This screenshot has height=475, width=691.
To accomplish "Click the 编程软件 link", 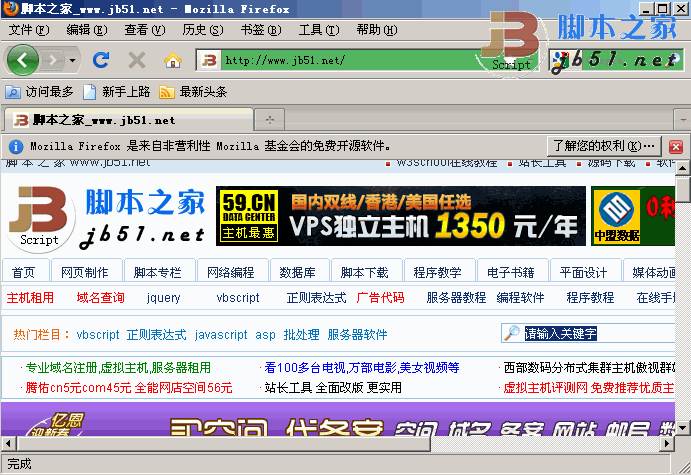I will coord(520,298).
